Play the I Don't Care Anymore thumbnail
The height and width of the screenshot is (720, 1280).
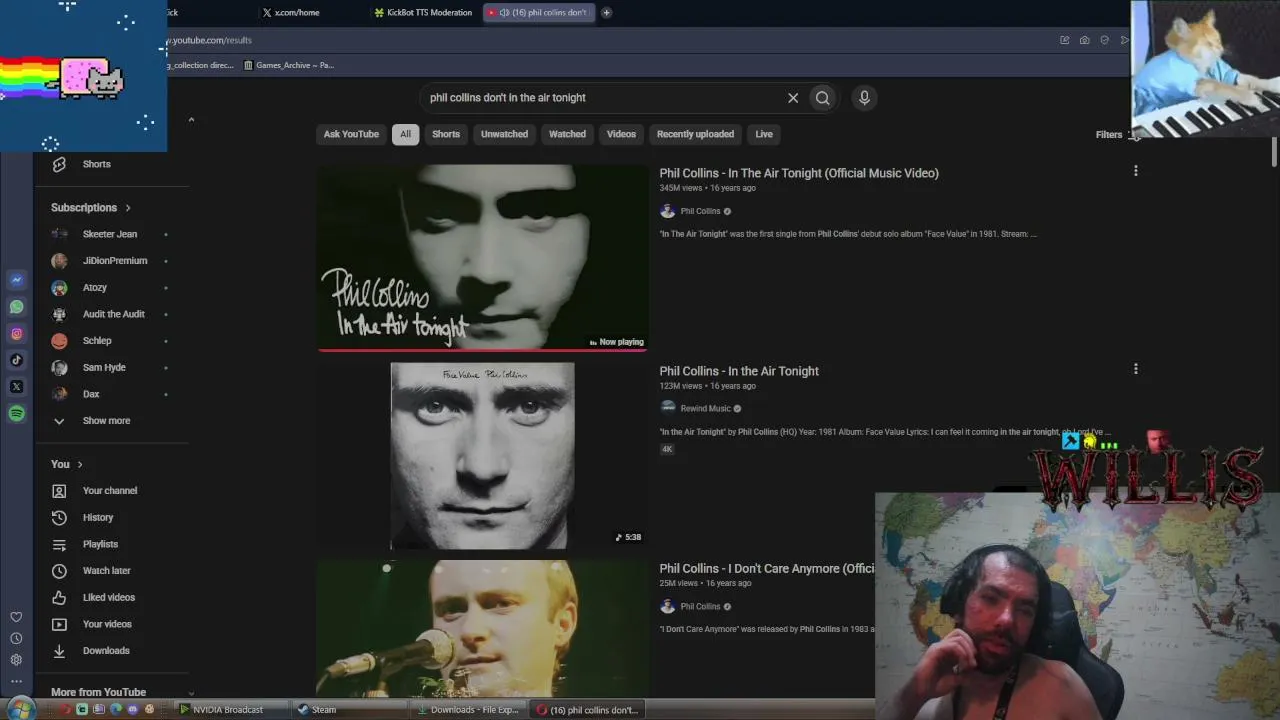pyautogui.click(x=483, y=628)
